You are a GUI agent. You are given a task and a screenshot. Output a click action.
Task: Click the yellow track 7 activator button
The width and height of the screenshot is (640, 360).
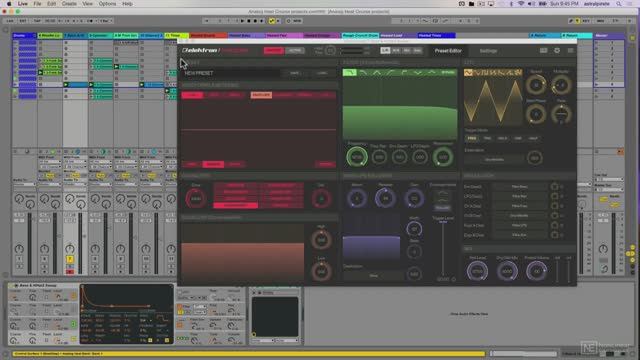pos(70,259)
